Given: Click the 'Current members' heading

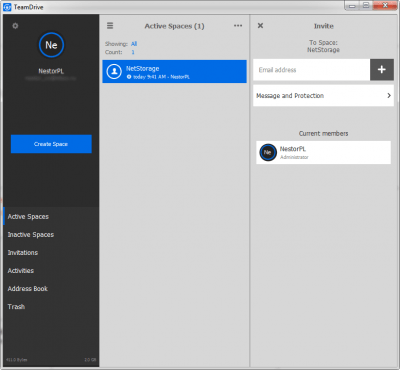Looking at the screenshot, I should pyautogui.click(x=323, y=133).
